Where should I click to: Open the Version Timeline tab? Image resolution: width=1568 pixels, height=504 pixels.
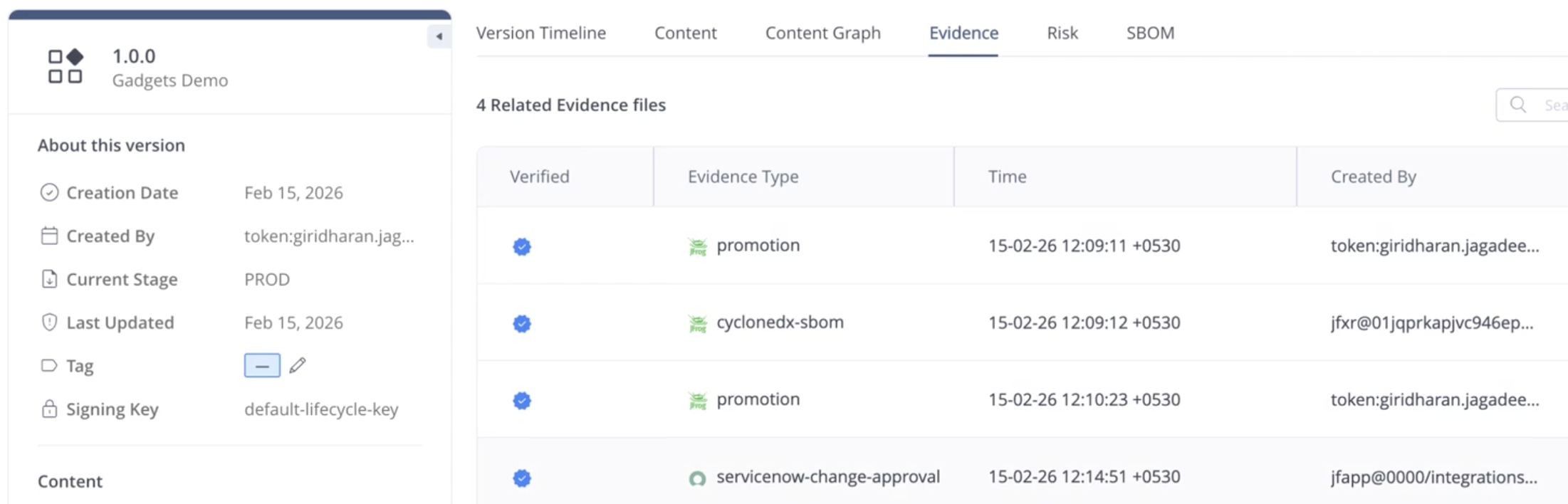click(541, 33)
